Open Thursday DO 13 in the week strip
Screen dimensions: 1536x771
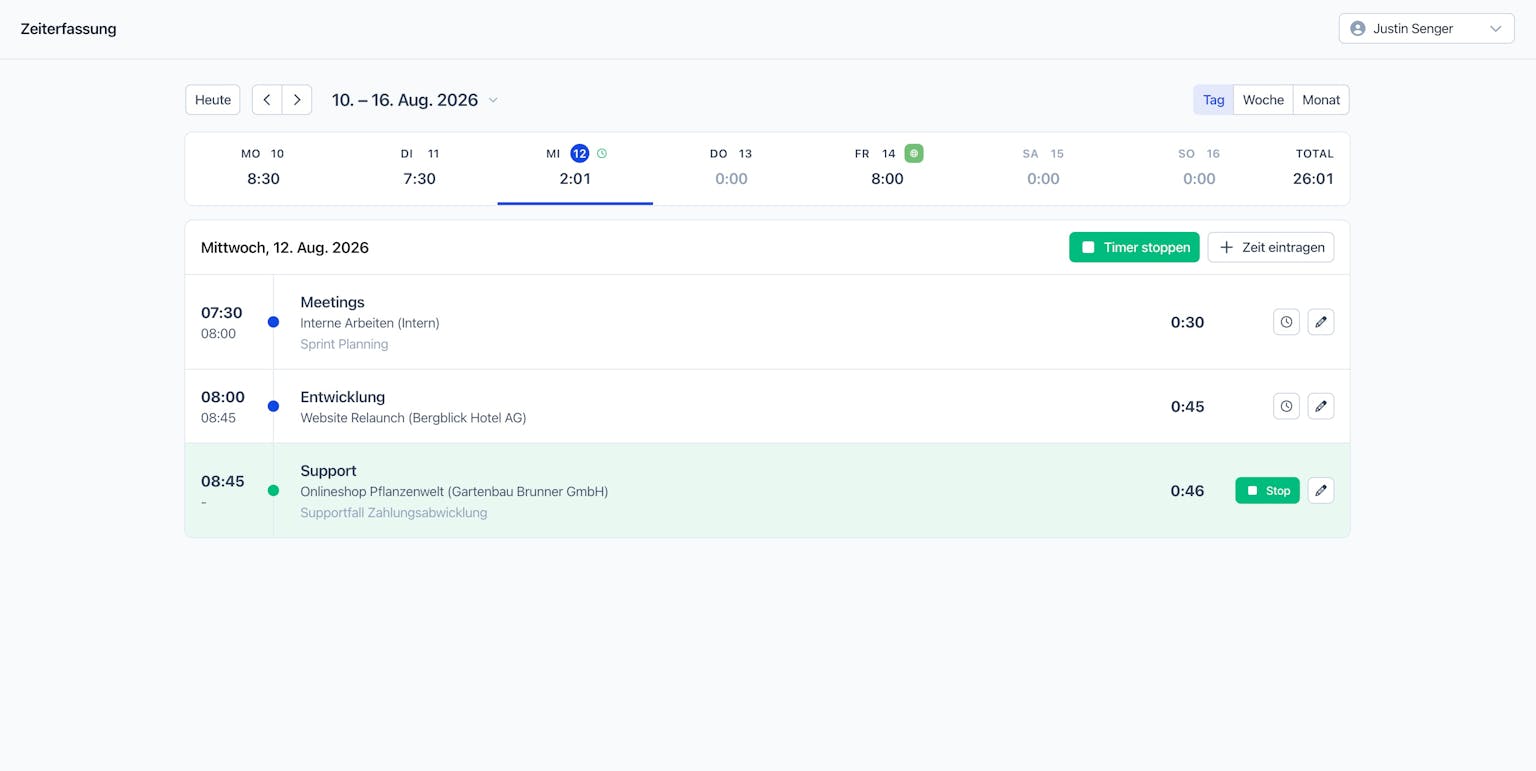click(731, 167)
